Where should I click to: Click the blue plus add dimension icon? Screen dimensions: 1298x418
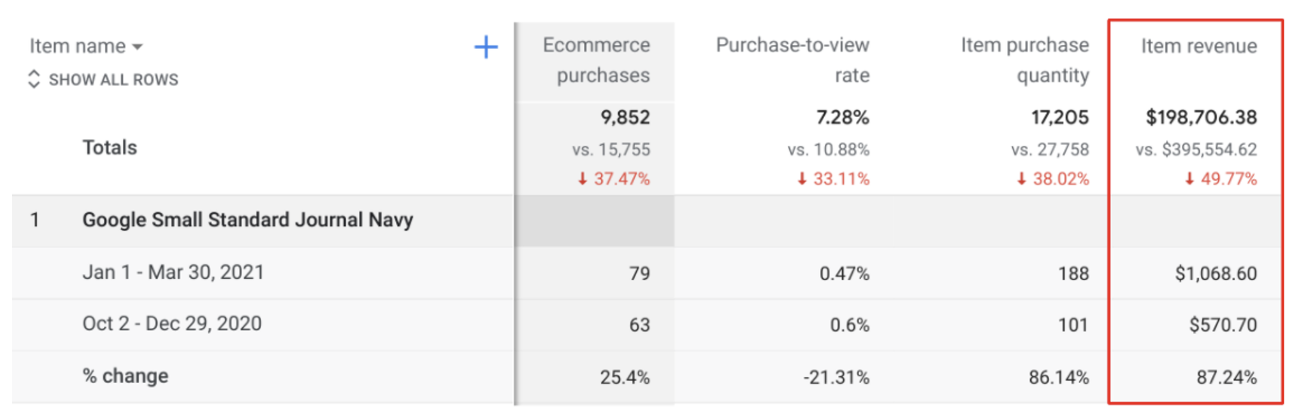tap(485, 47)
